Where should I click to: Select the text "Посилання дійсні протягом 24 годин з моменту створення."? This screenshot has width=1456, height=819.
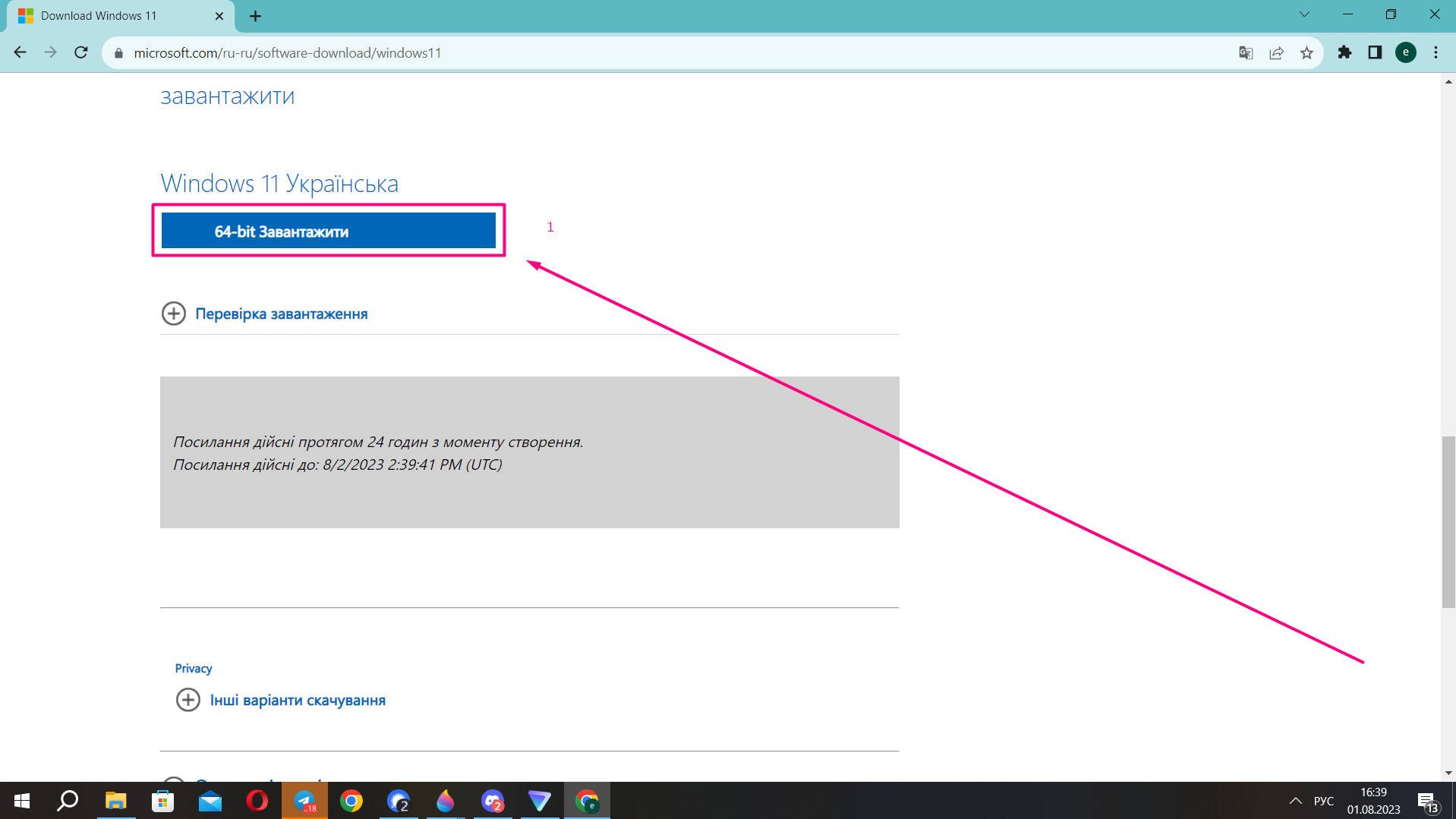[x=378, y=442]
